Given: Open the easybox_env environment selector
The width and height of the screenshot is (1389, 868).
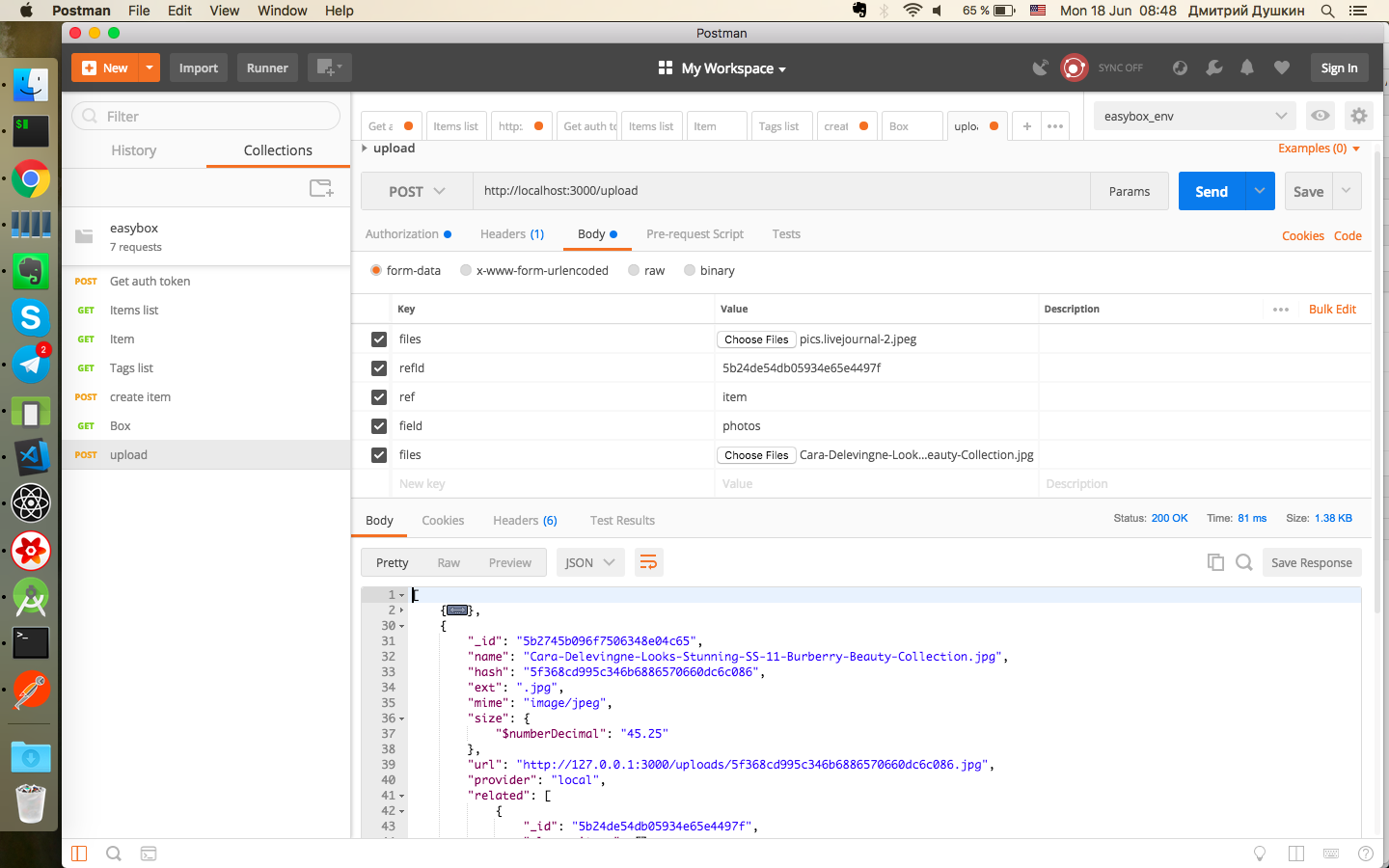Looking at the screenshot, I should [1193, 116].
